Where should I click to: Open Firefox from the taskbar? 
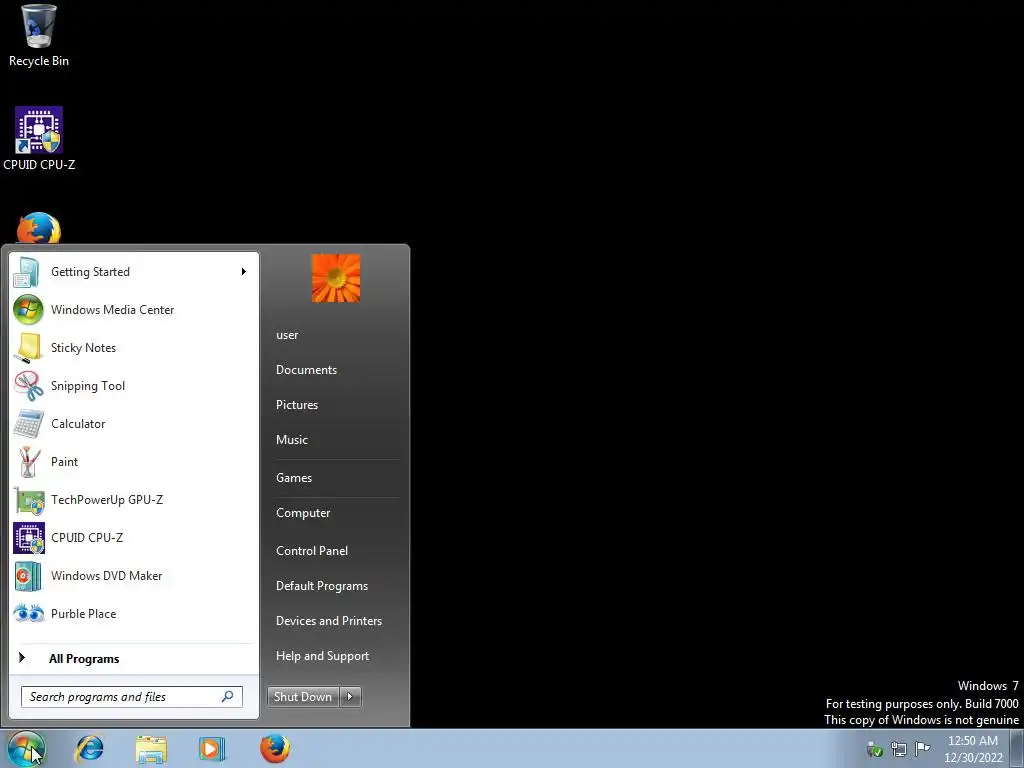coord(275,748)
